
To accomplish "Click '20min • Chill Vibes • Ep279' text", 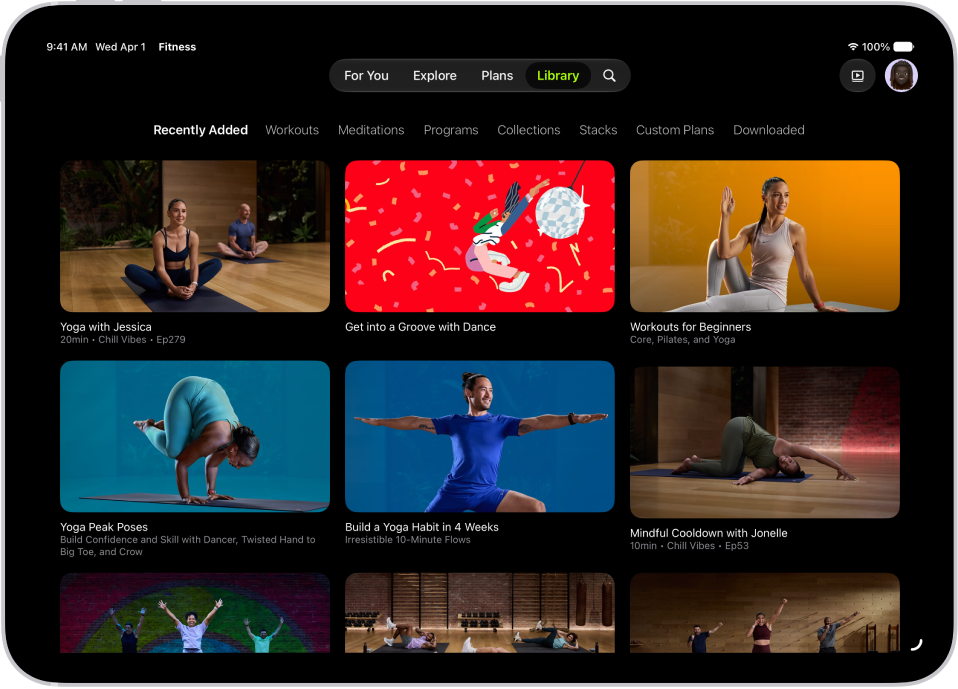I will click(x=123, y=340).
